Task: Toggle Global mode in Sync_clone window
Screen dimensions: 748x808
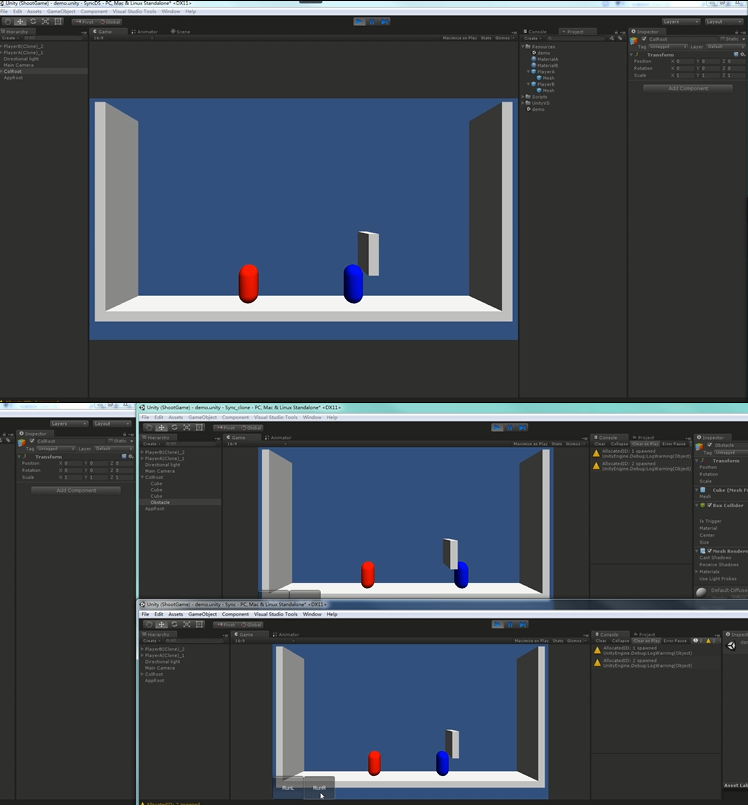Action: [x=251, y=428]
